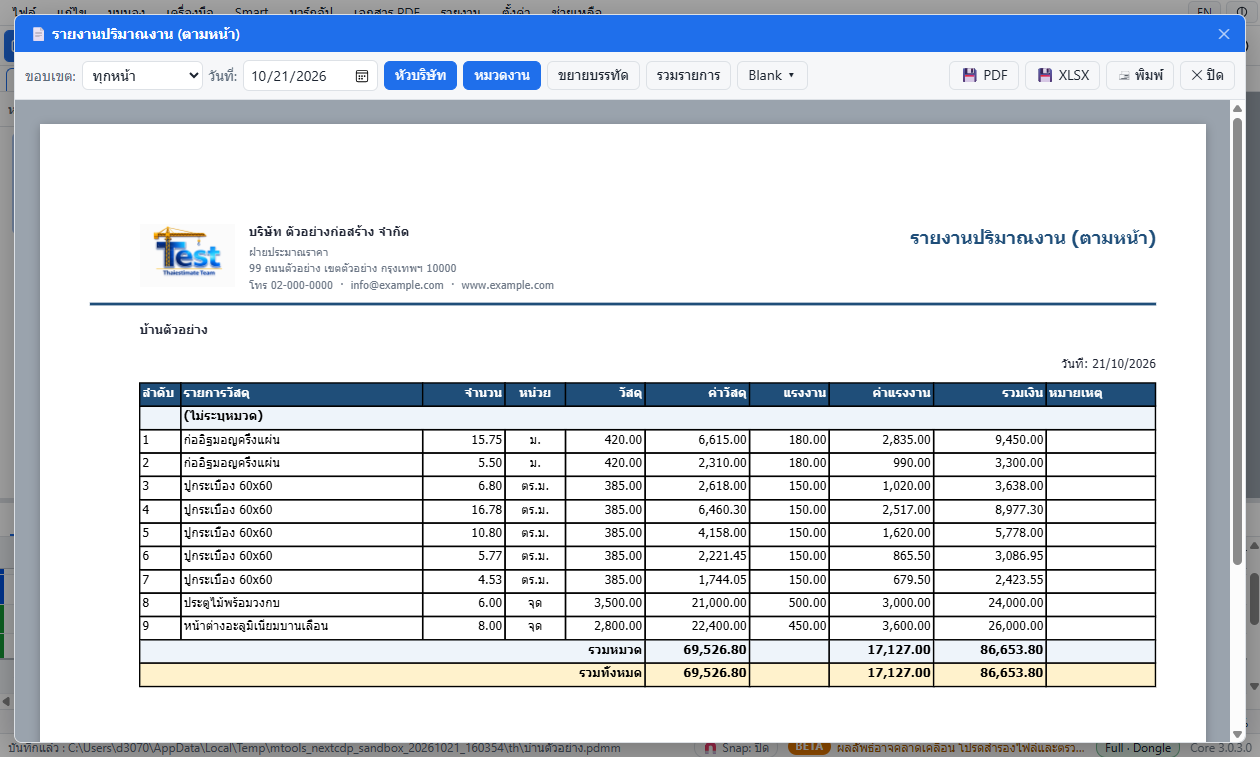Screen dimensions: 1260x757
Task: Click the 16.78 quantity cell
Action: [x=464, y=510]
